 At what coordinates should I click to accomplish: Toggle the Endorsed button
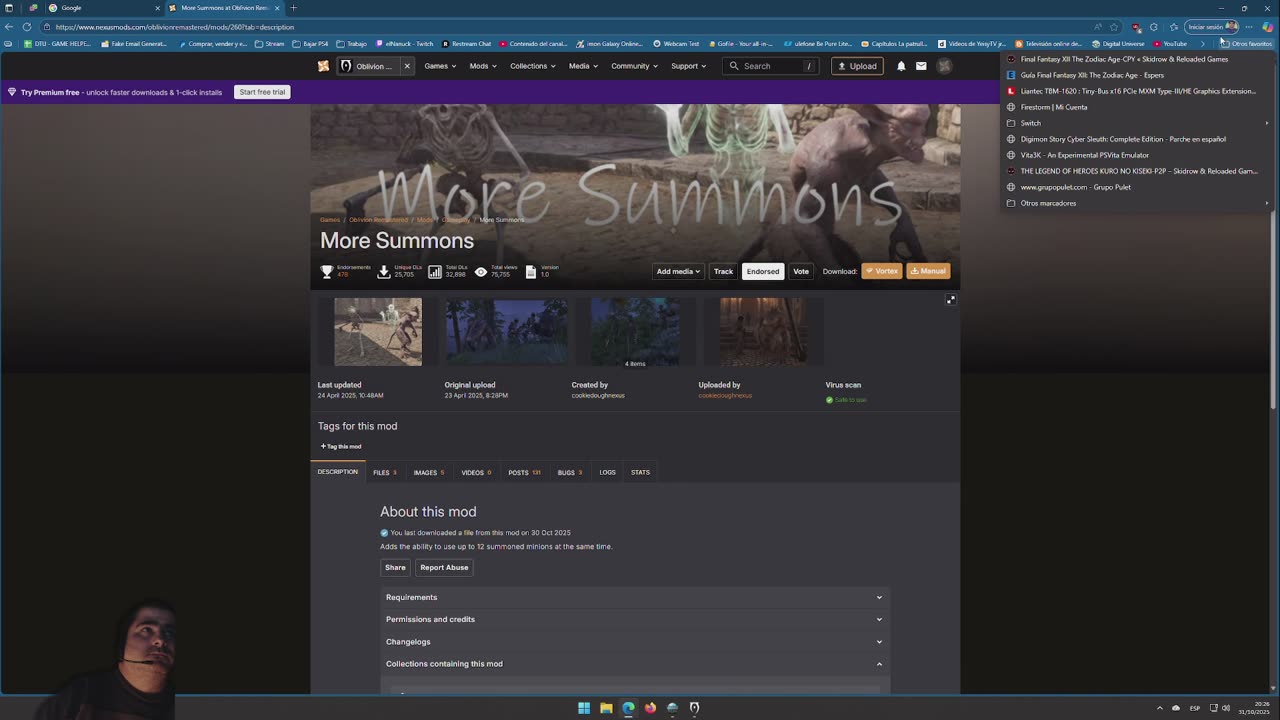coord(762,271)
